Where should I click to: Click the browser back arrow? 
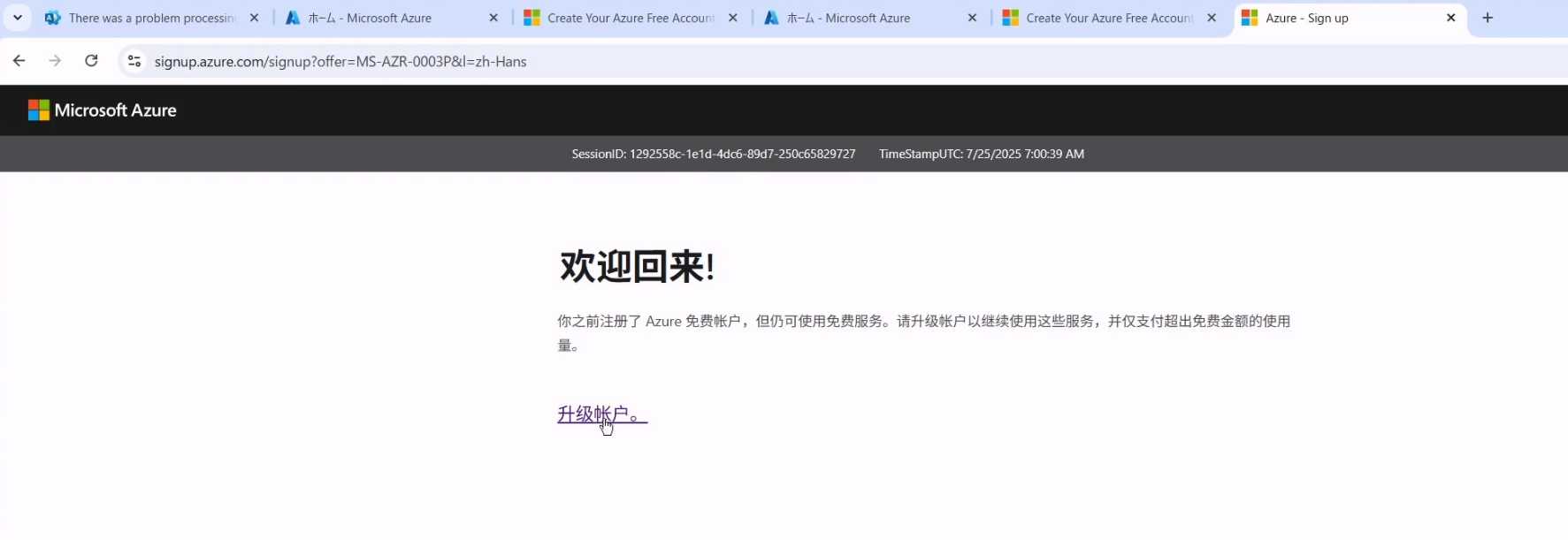(19, 61)
